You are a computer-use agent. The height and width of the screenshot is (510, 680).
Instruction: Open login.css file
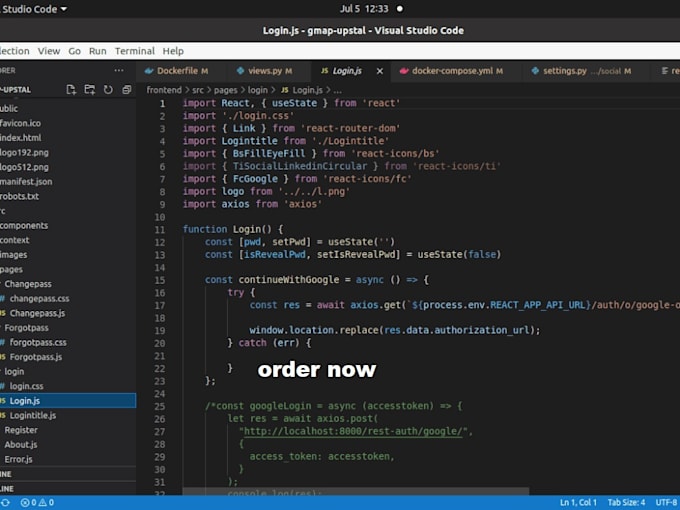26,386
